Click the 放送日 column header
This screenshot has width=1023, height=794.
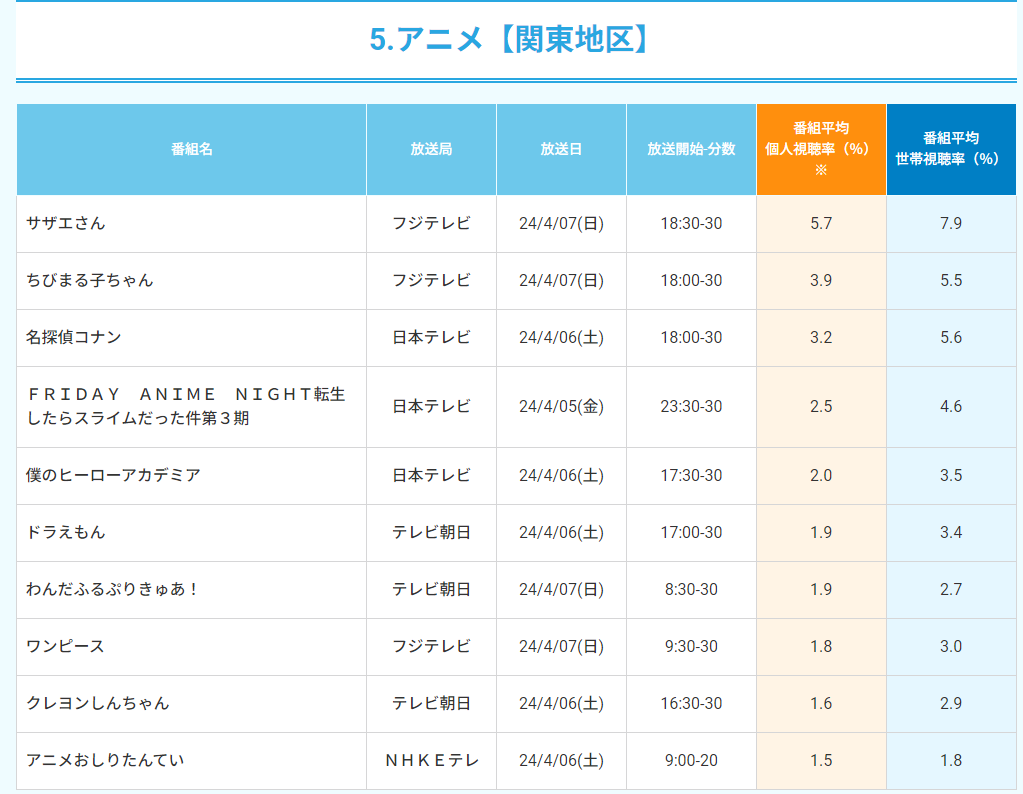pyautogui.click(x=561, y=149)
